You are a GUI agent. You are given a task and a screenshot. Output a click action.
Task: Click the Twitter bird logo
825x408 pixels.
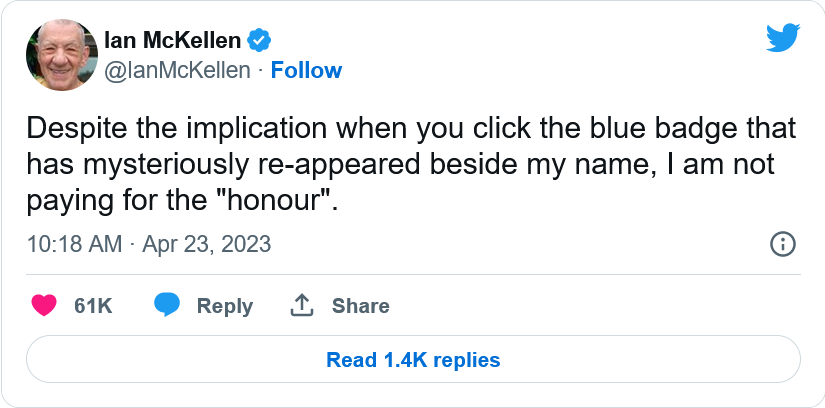point(783,39)
